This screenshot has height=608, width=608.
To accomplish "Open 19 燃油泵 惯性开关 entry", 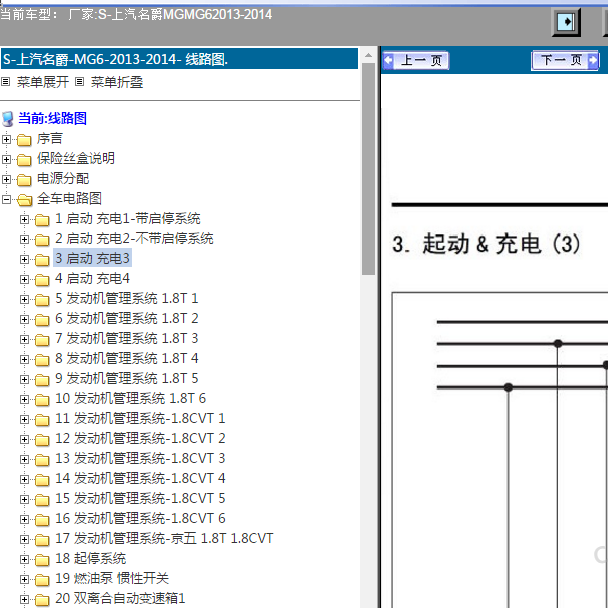I will pyautogui.click(x=112, y=579).
